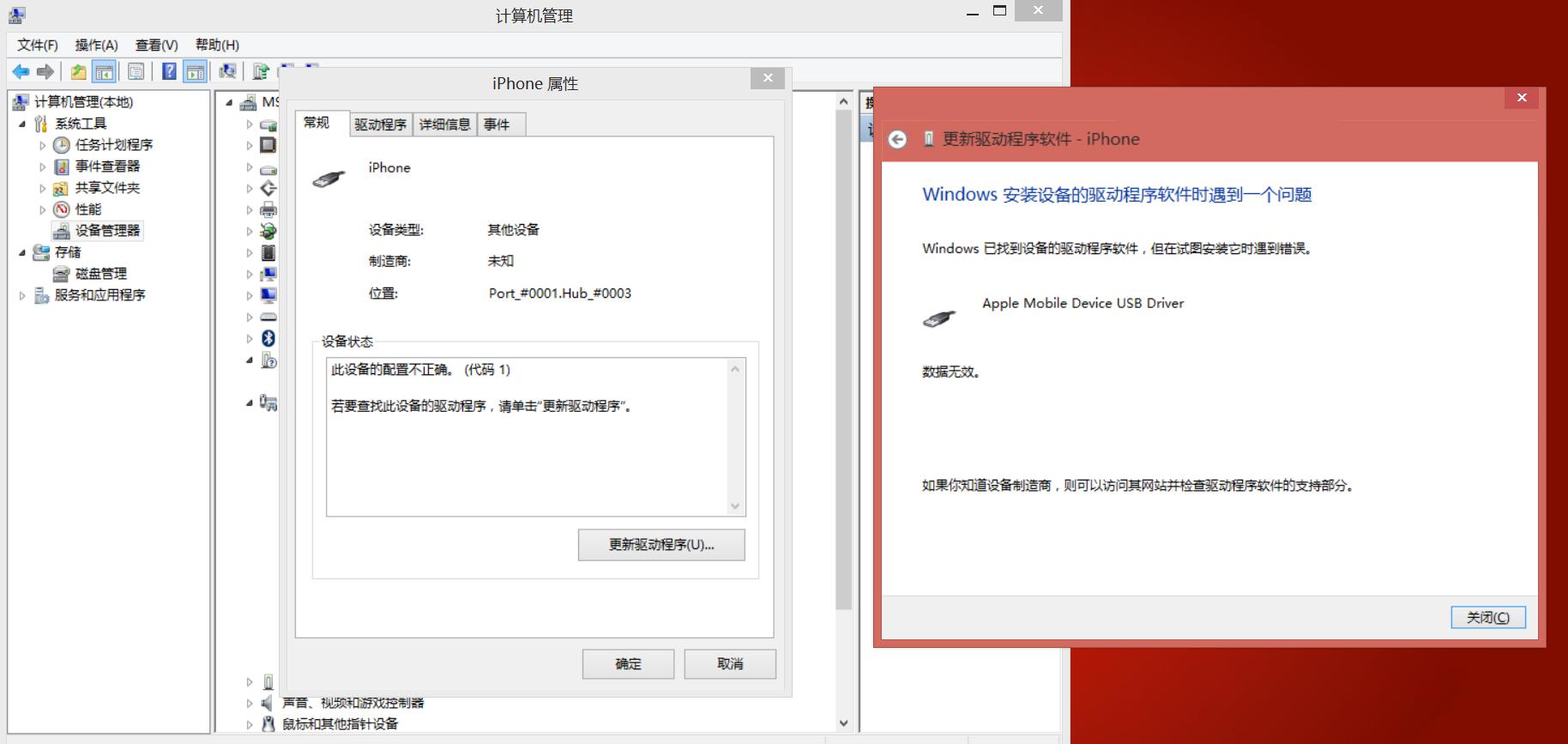The image size is (1568, 744).
Task: Click the device list scrollbar down arrow
Action: [x=844, y=723]
